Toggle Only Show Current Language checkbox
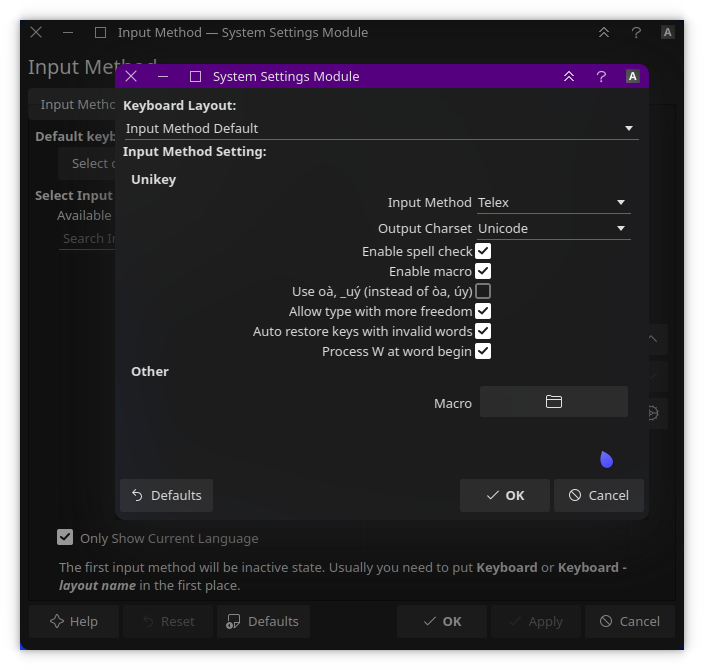The image size is (704, 670). coord(65,537)
